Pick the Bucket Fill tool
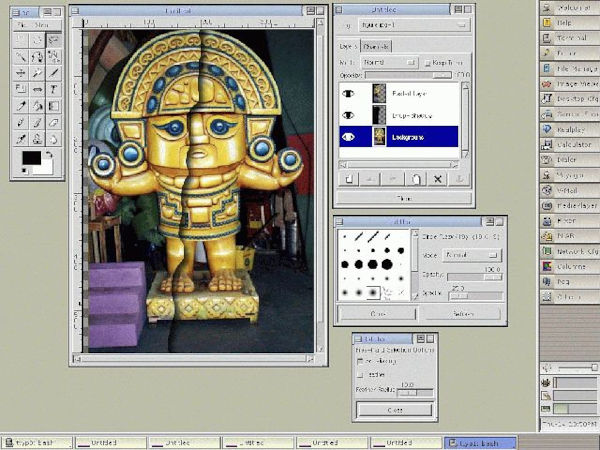 37,106
